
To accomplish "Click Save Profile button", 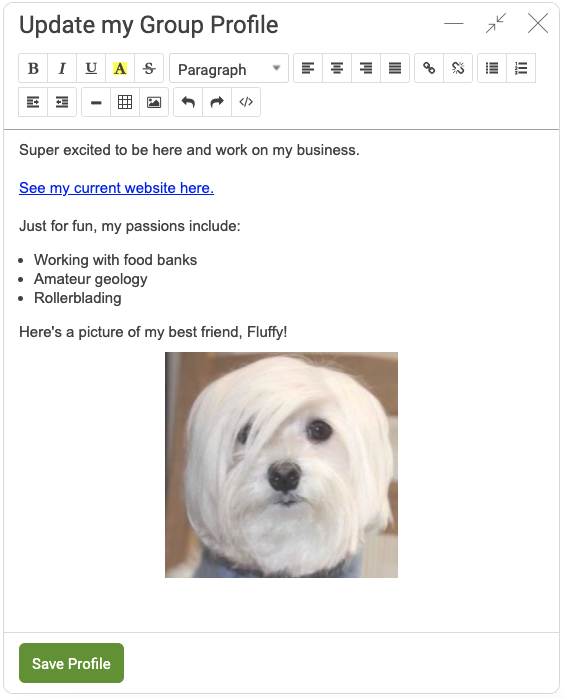I will click(x=71, y=663).
